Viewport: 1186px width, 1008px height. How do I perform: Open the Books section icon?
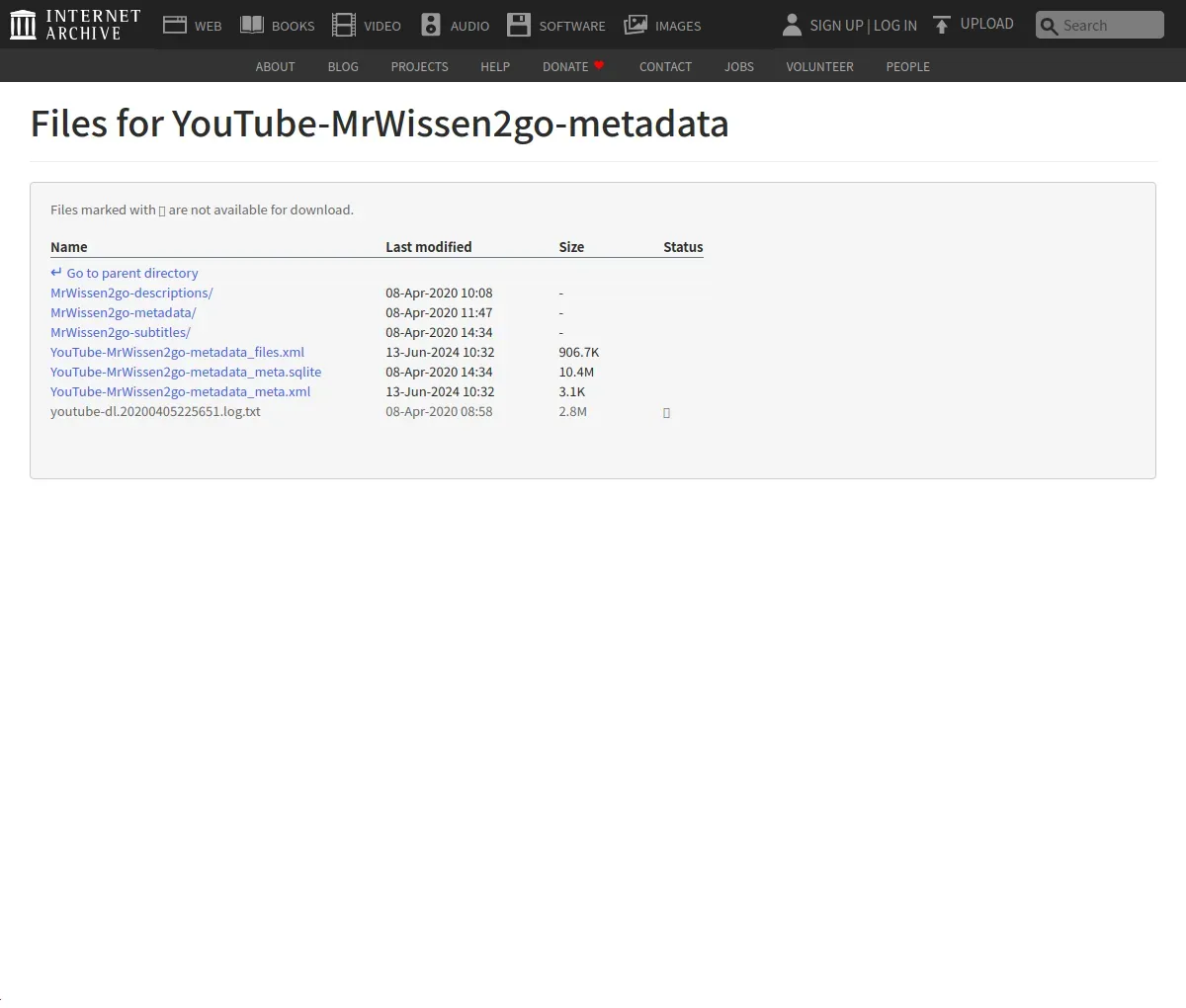(252, 25)
